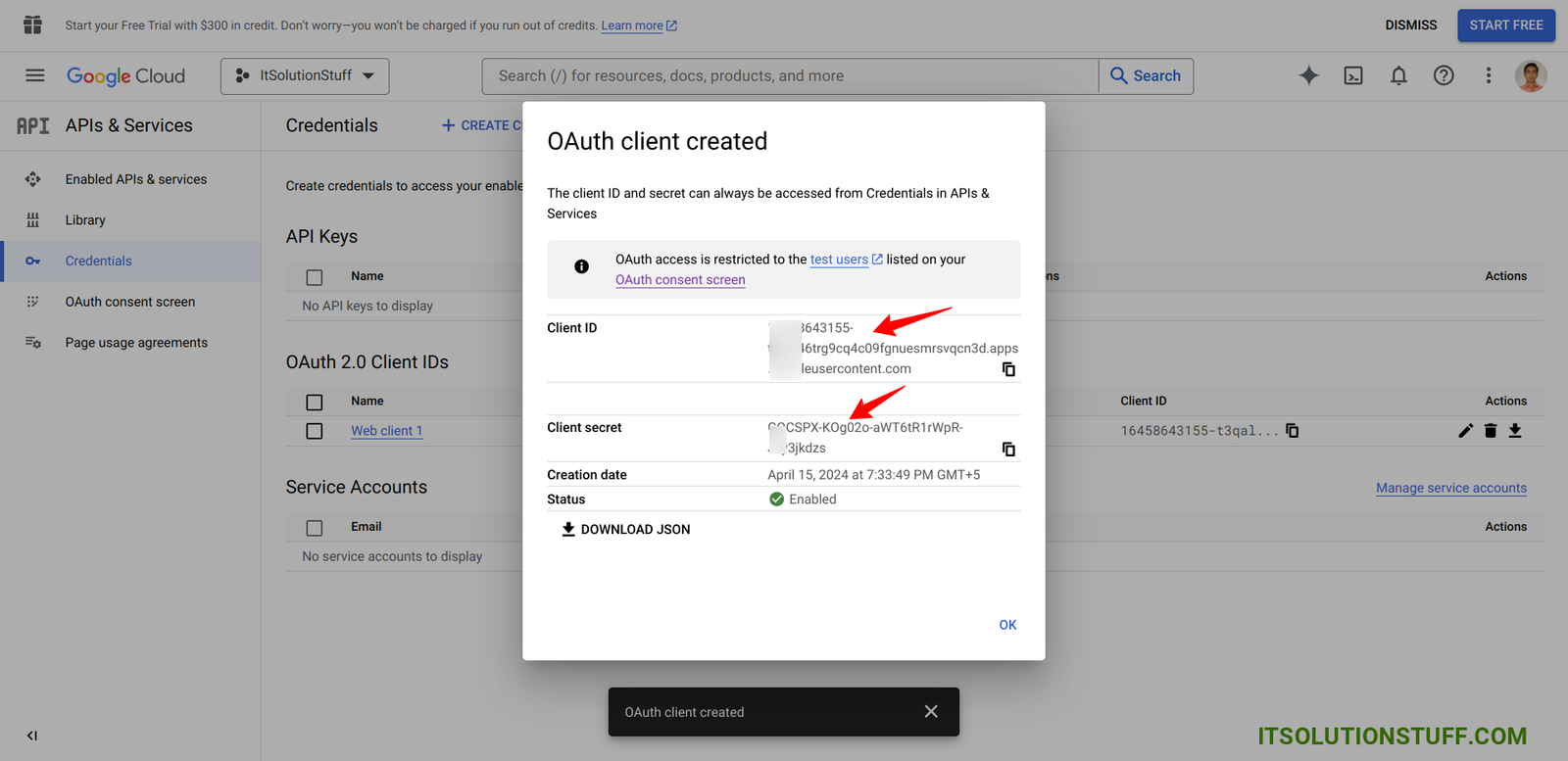Open the notifications bell
This screenshot has height=761, width=1568.
(x=1398, y=75)
